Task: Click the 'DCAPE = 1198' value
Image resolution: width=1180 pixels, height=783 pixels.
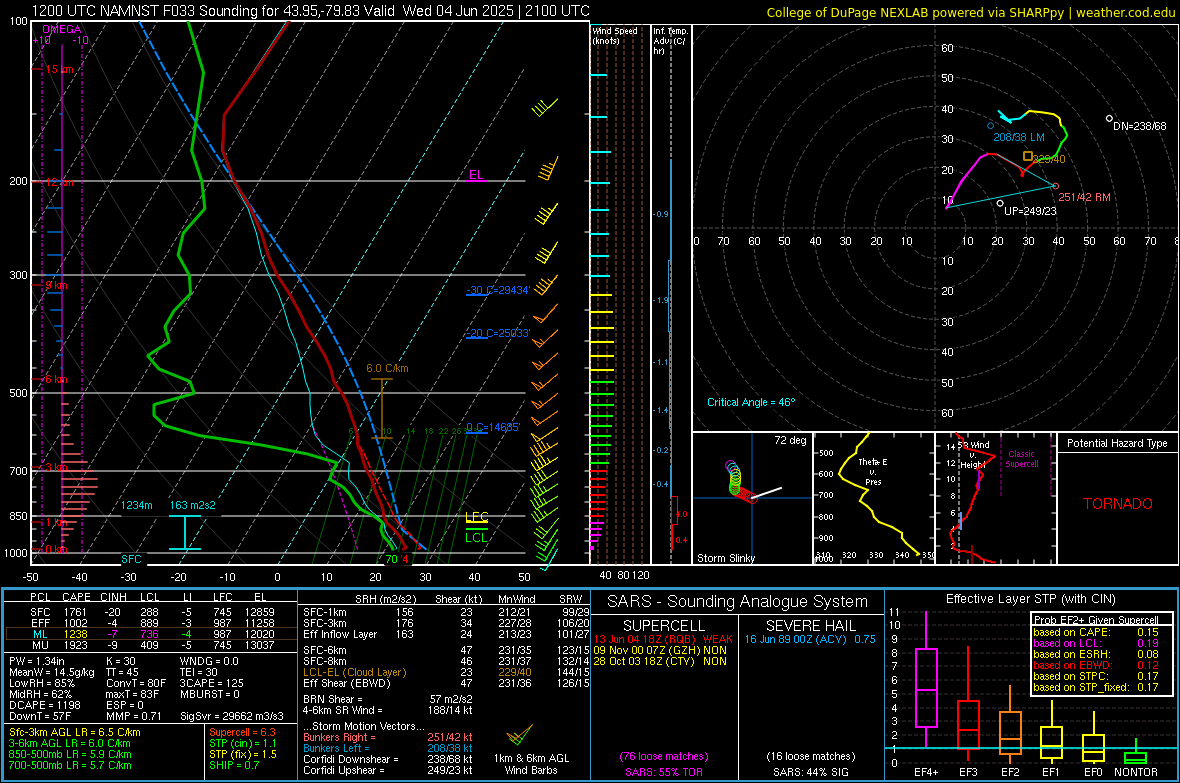Action: point(44,705)
